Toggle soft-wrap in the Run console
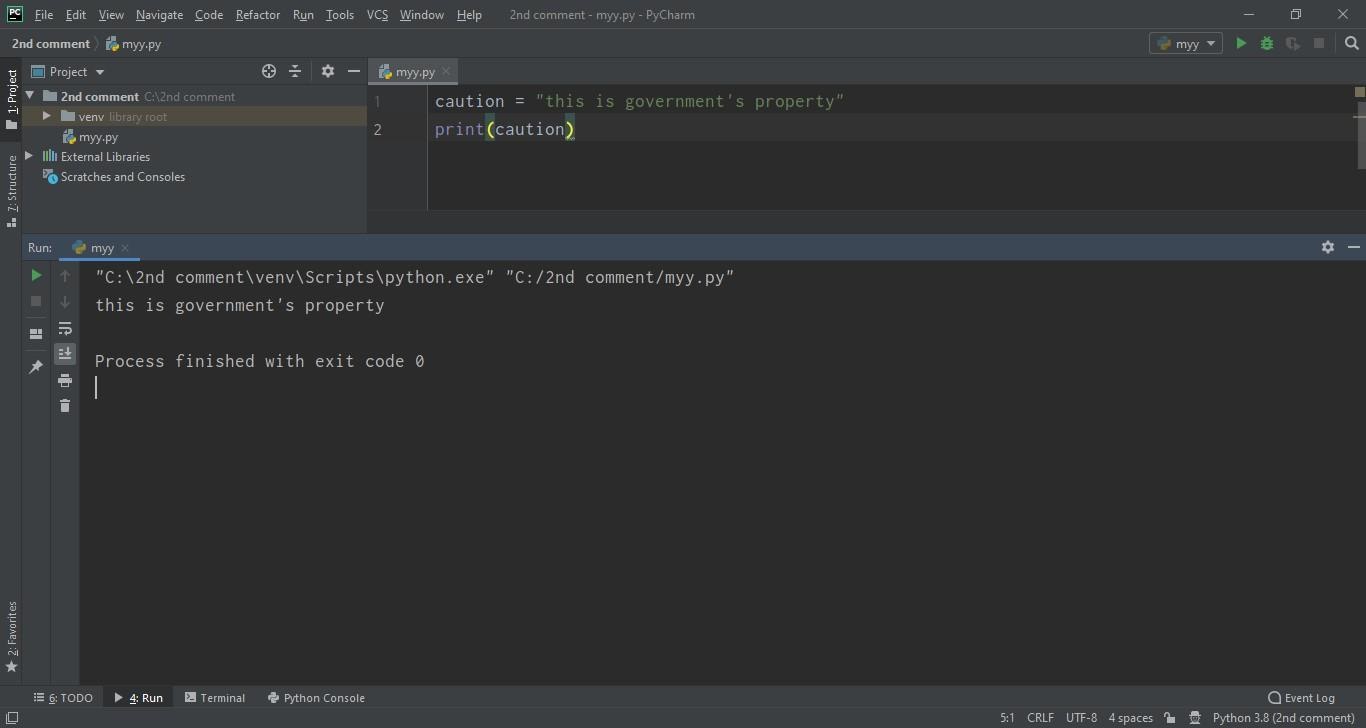This screenshot has height=728, width=1366. click(65, 328)
